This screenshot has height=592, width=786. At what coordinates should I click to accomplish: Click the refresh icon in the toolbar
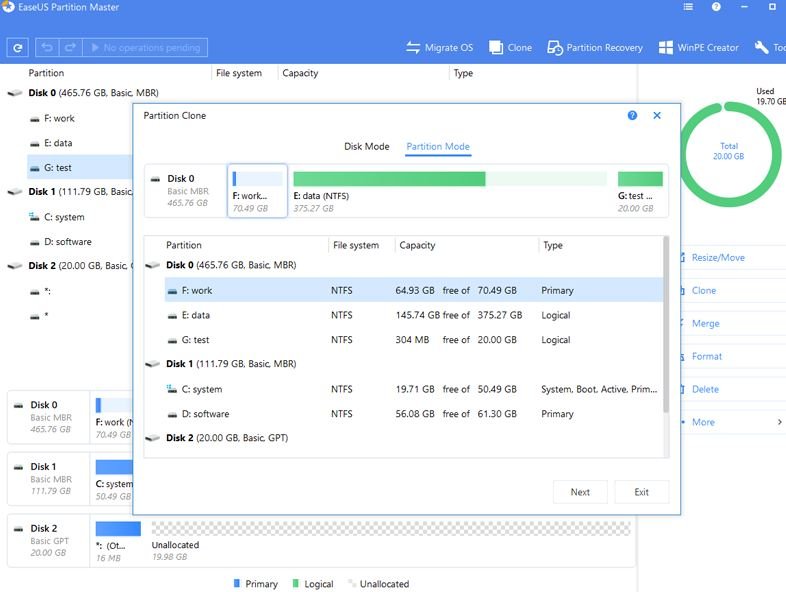point(18,48)
